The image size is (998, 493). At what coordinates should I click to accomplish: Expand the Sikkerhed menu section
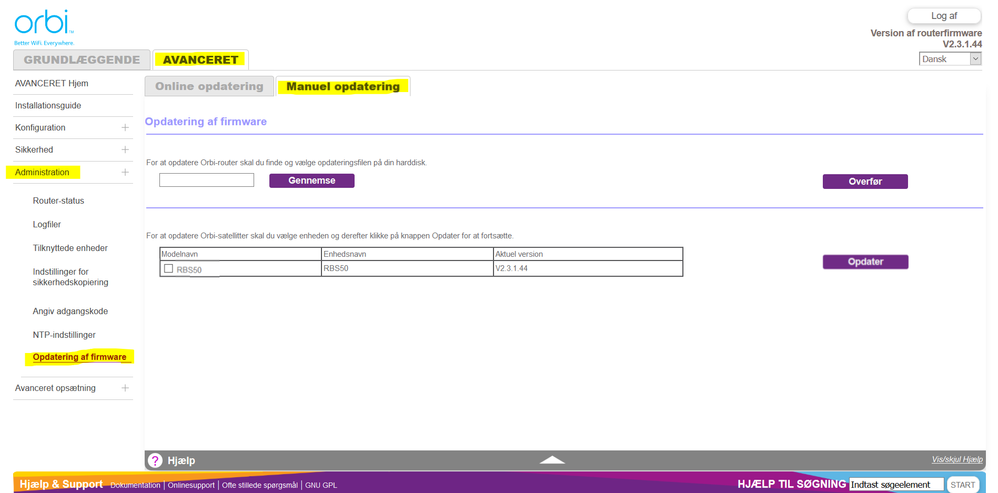click(125, 150)
